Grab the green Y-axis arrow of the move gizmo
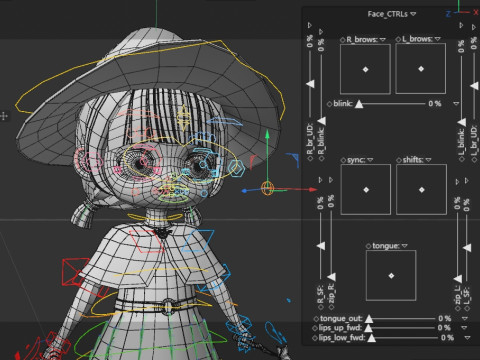480x360 pixels. (x=267, y=135)
